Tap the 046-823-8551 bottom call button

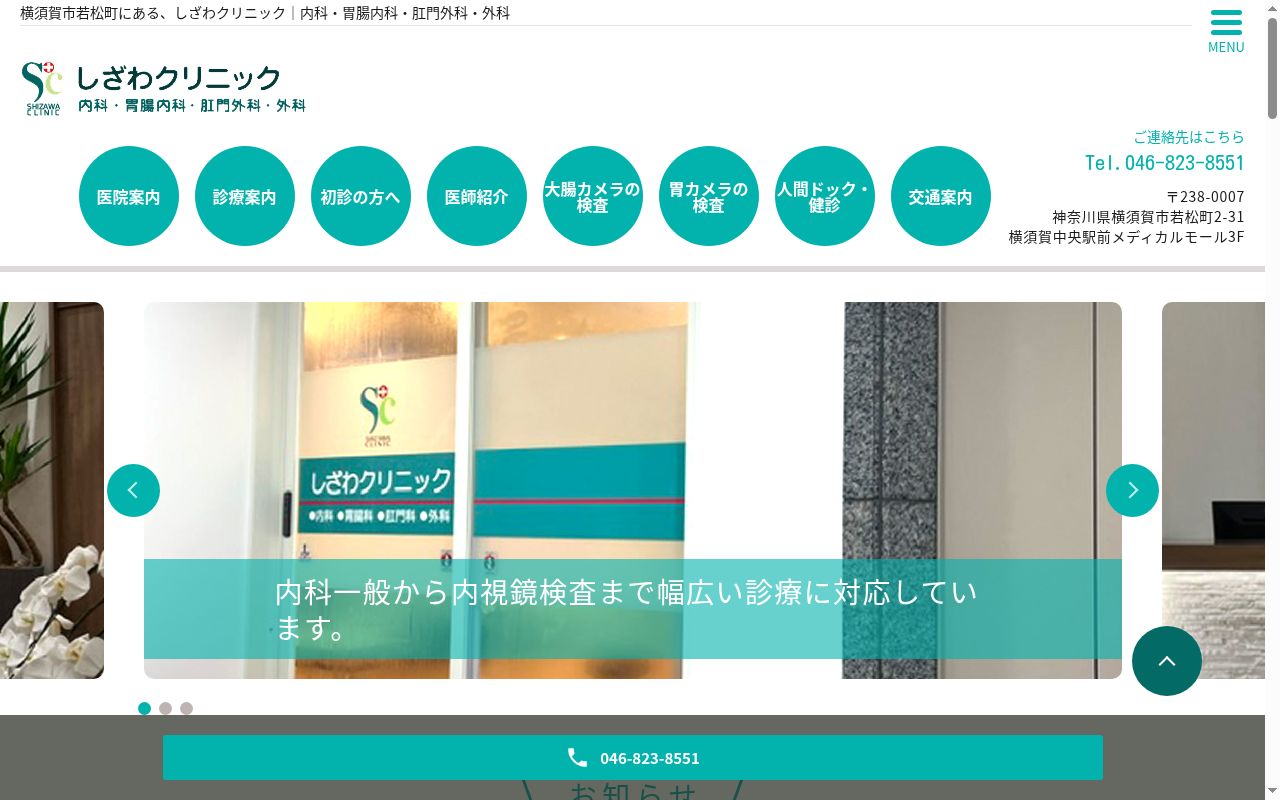[x=633, y=757]
